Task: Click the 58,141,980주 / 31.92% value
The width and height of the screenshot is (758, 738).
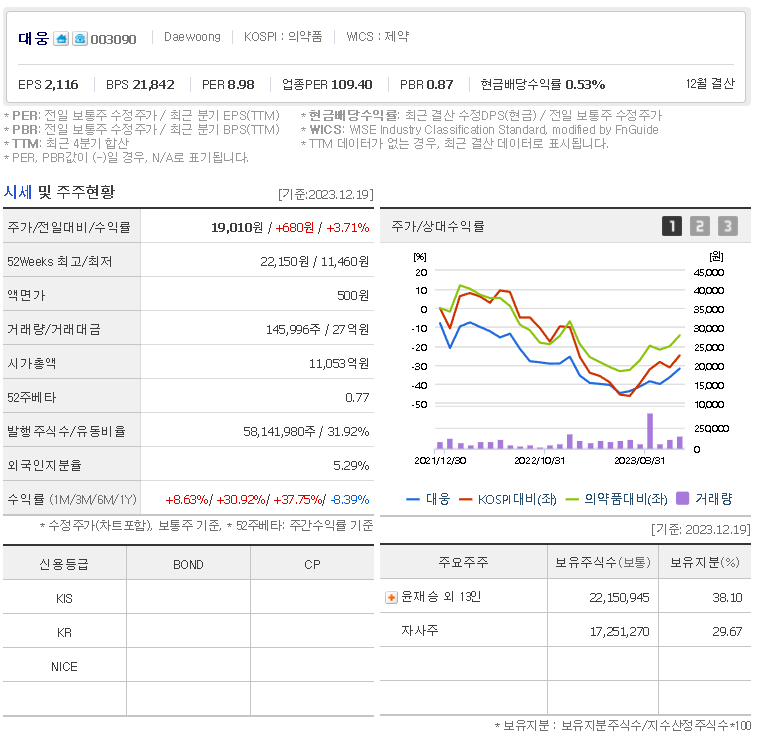Action: click(x=306, y=432)
